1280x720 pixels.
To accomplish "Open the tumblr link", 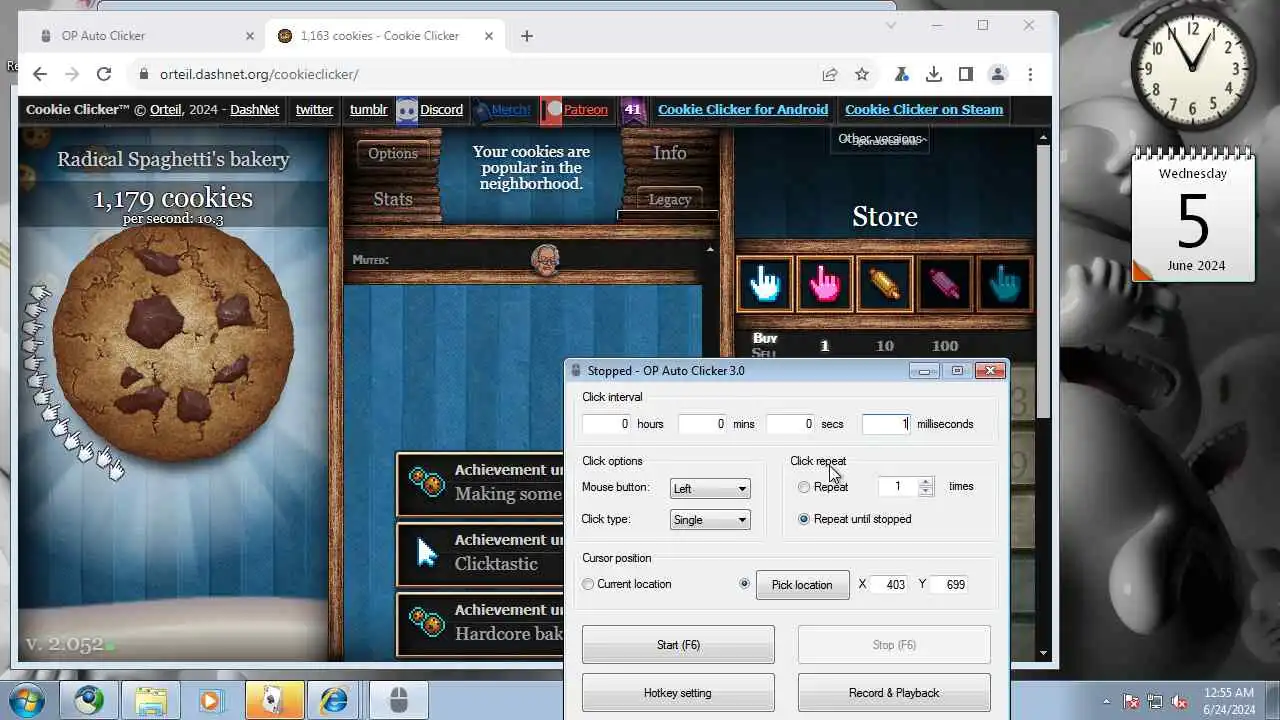I will coord(368,110).
